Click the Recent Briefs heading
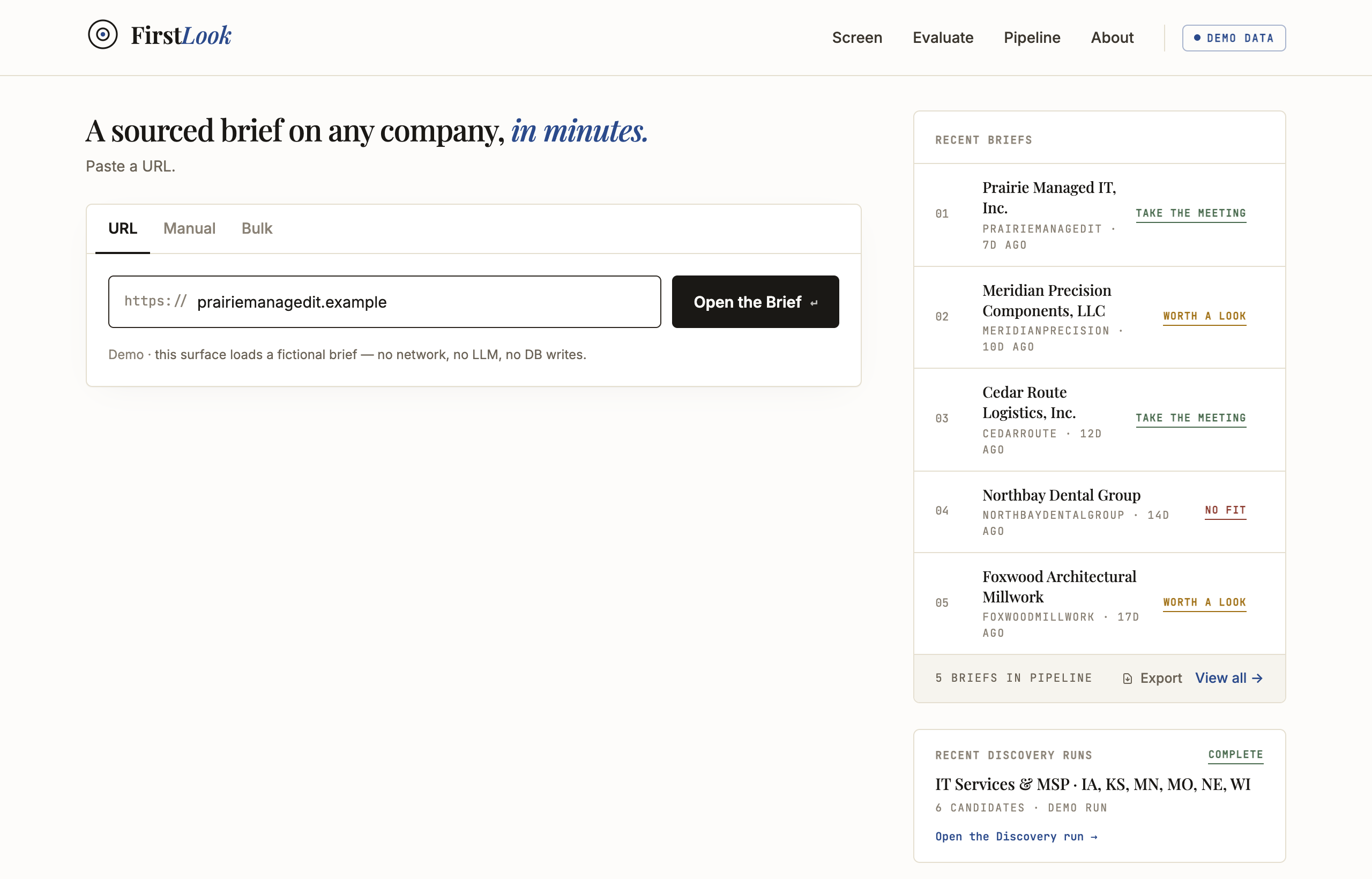This screenshot has width=1372, height=879. pos(983,140)
